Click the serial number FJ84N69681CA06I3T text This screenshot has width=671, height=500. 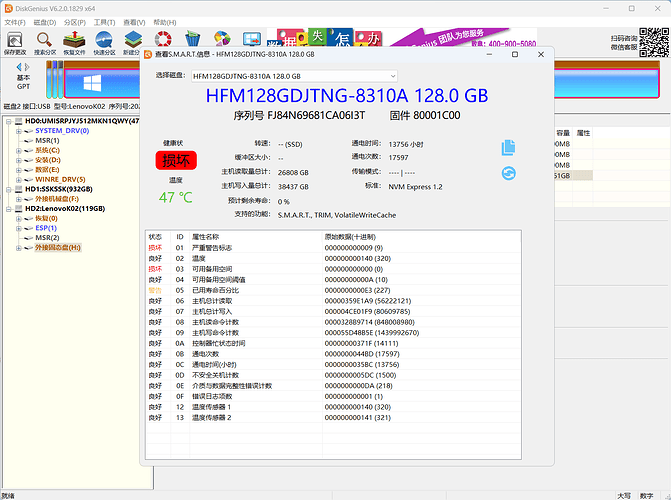[316, 116]
